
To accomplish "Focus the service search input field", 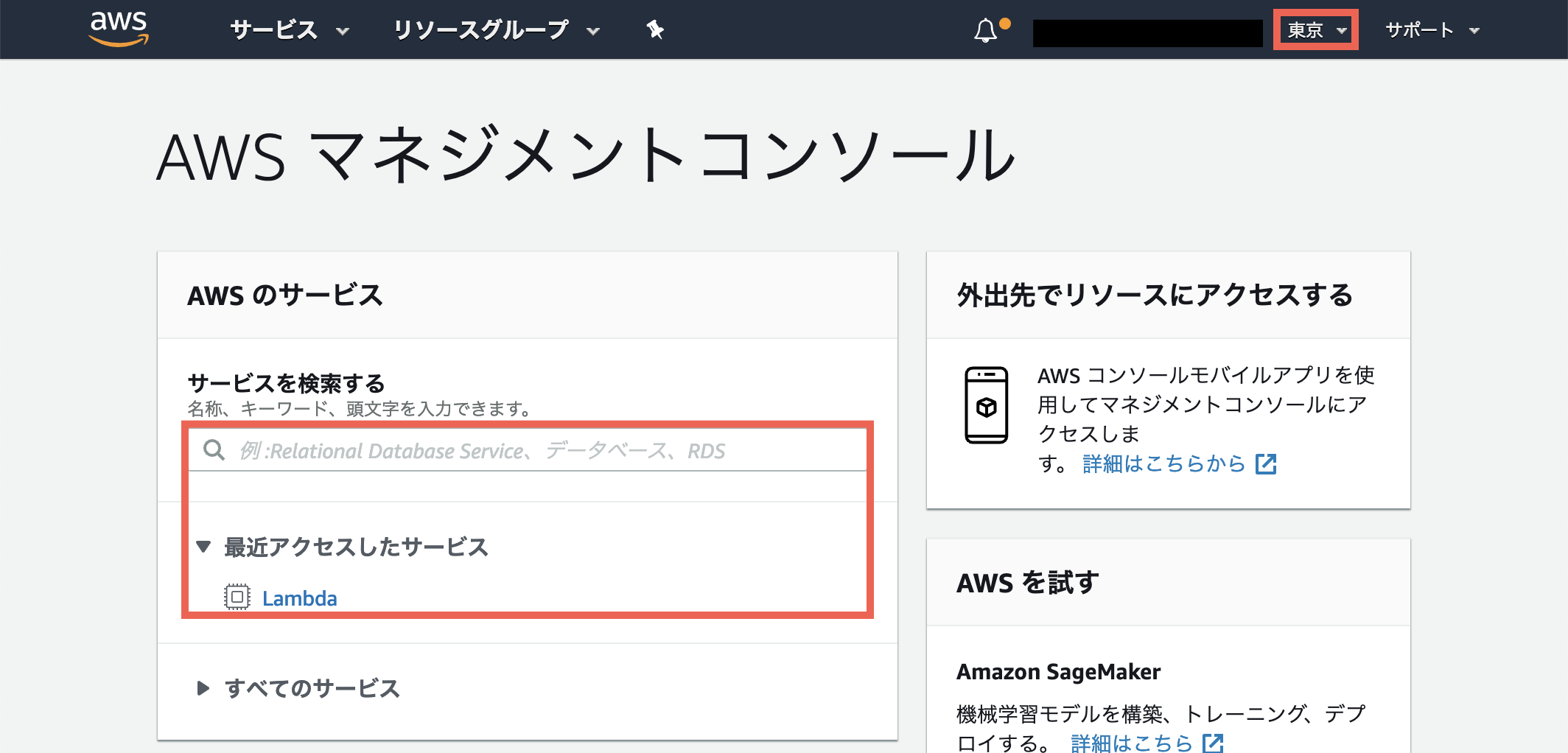I will [x=545, y=450].
